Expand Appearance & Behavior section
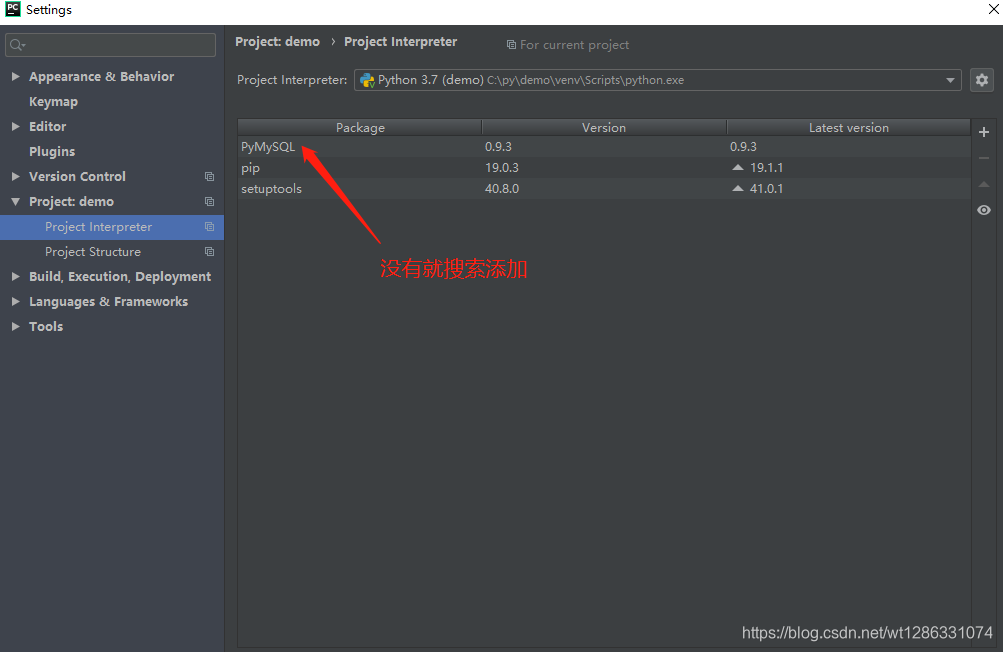Screen dimensions: 1003x652 coord(15,76)
